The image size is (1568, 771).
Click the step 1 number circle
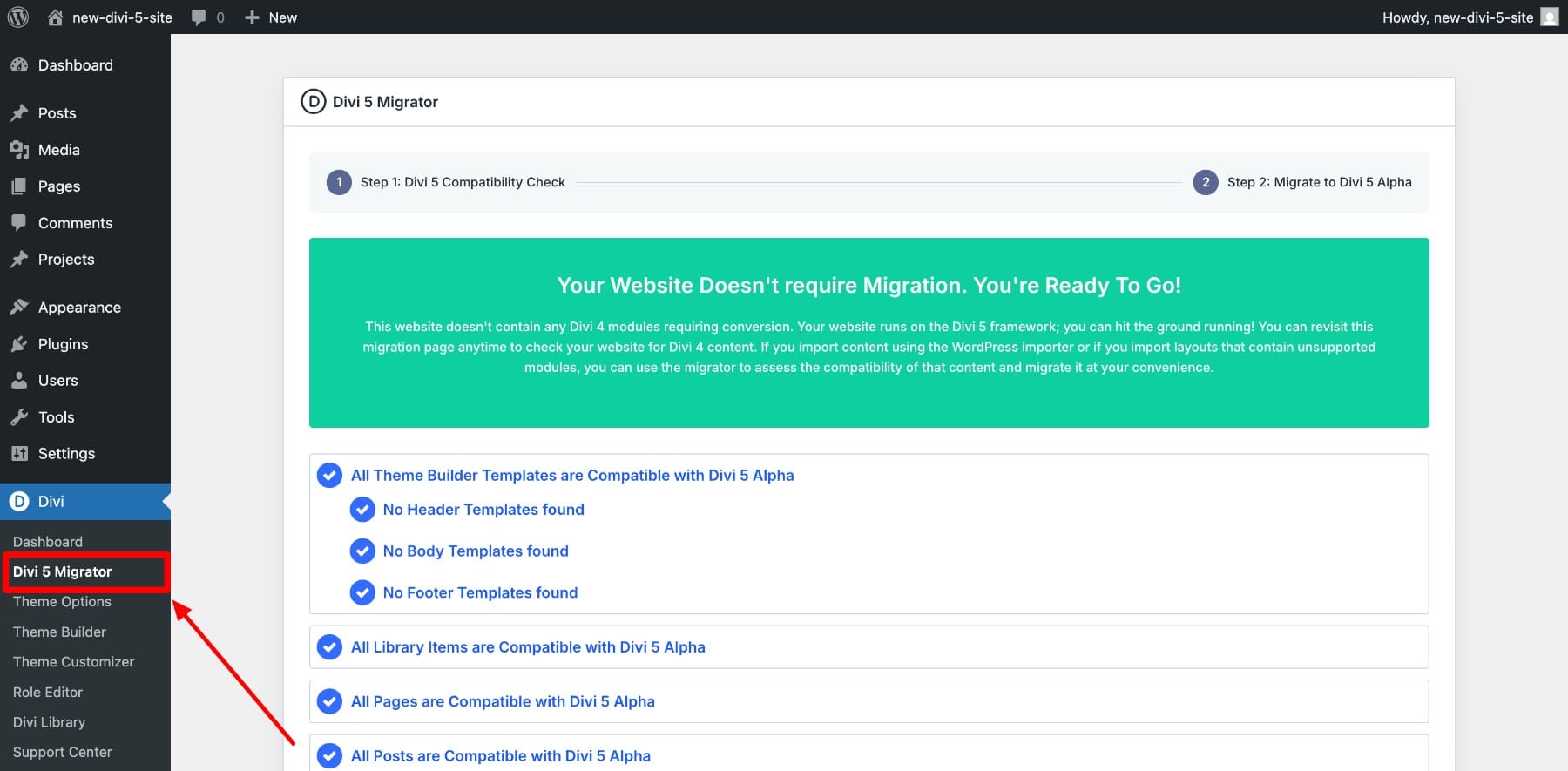pyautogui.click(x=339, y=182)
